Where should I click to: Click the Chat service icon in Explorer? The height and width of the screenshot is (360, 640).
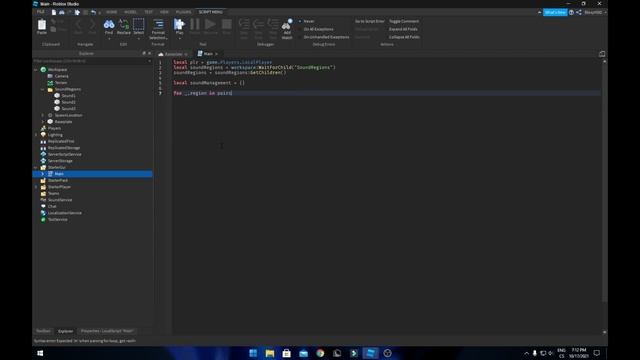43,207
